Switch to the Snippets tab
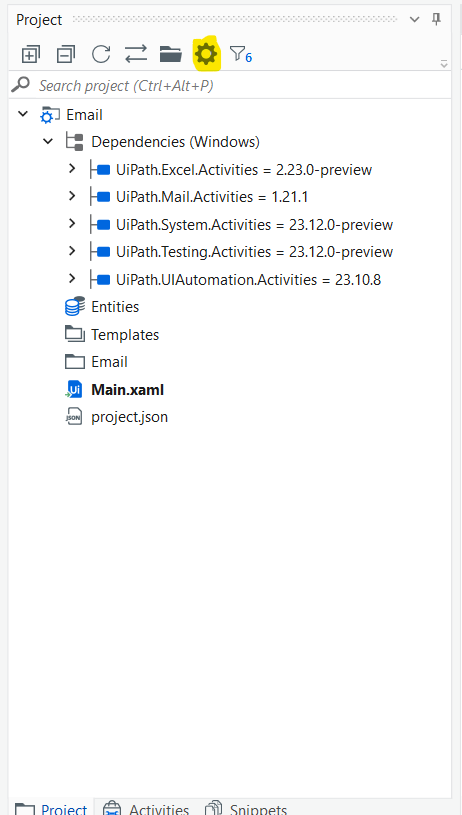The width and height of the screenshot is (462, 815). (x=245, y=809)
